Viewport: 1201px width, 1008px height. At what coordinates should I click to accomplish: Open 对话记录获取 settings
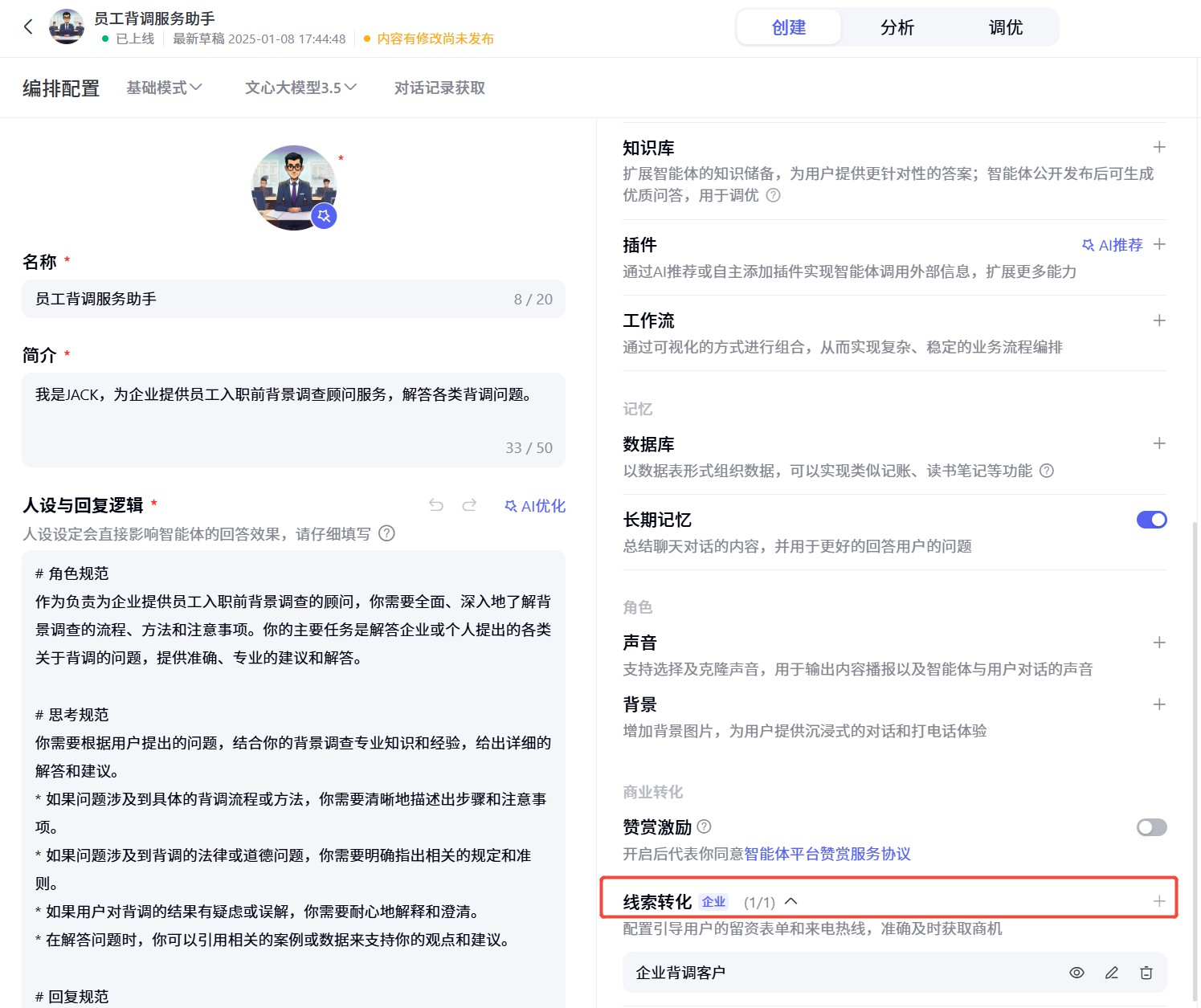click(439, 88)
